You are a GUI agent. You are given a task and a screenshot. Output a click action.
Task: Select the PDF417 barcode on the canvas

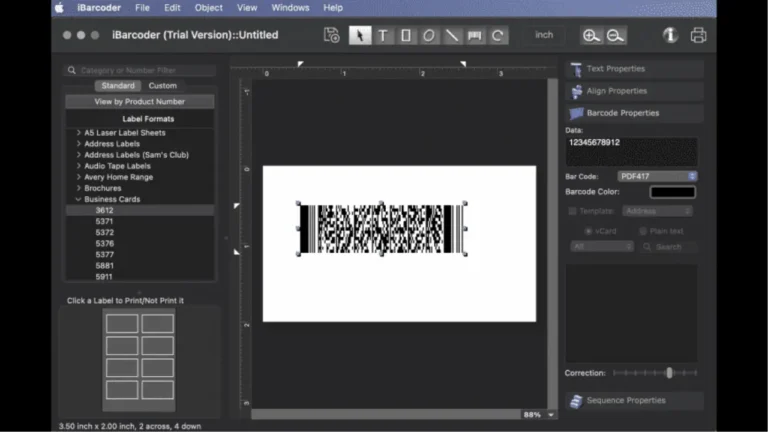pyautogui.click(x=382, y=229)
